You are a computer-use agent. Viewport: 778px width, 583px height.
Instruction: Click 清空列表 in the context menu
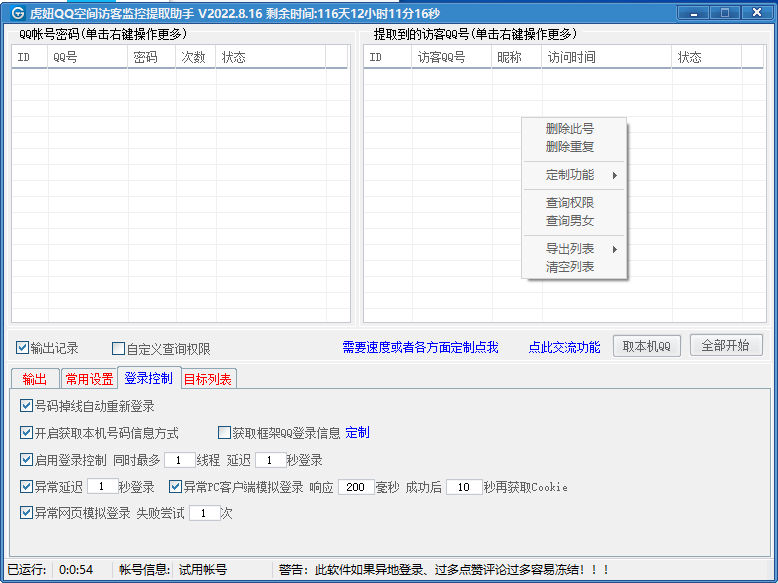[574, 267]
